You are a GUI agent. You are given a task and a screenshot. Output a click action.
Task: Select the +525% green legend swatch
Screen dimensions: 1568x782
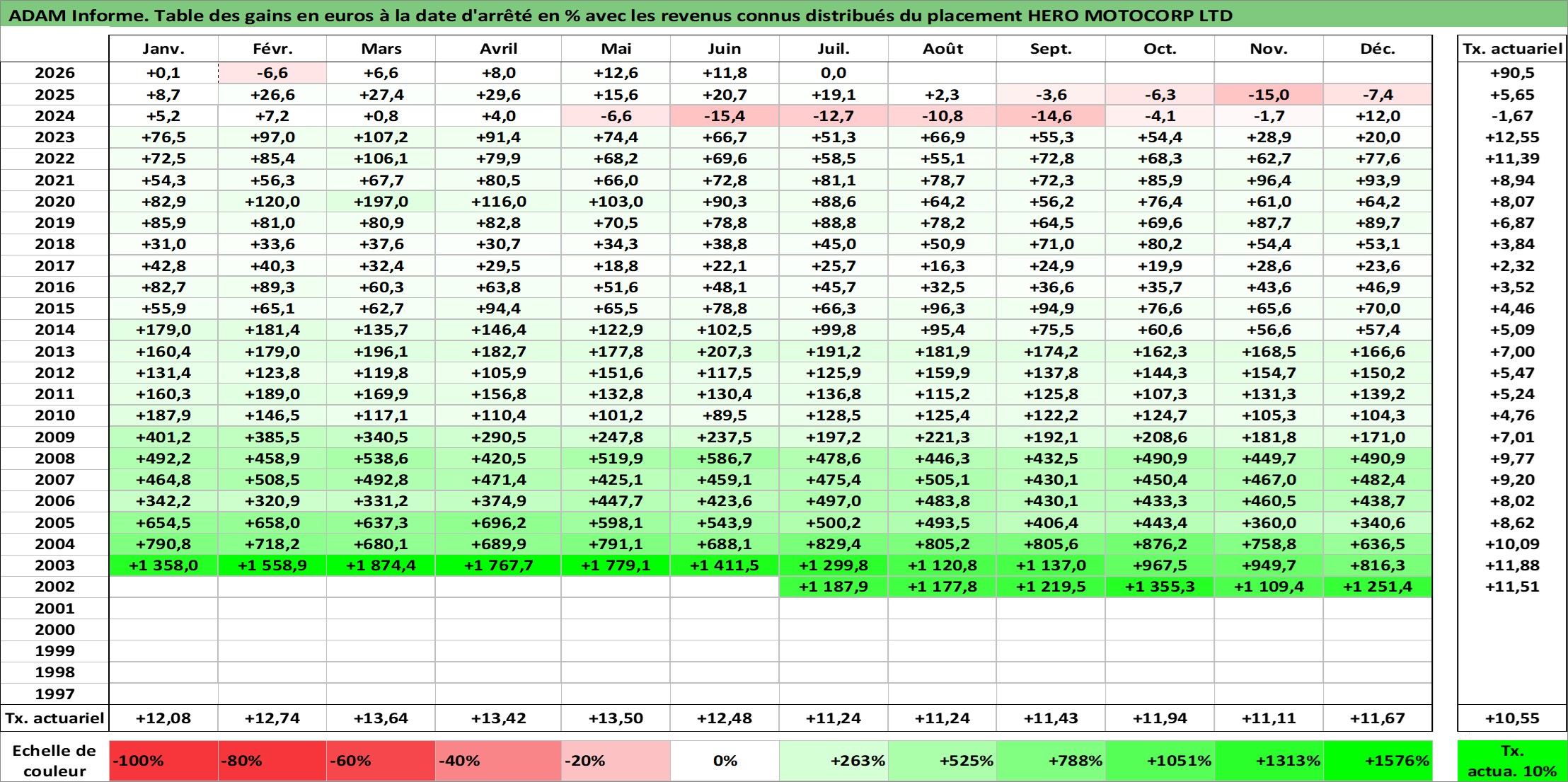tap(942, 761)
